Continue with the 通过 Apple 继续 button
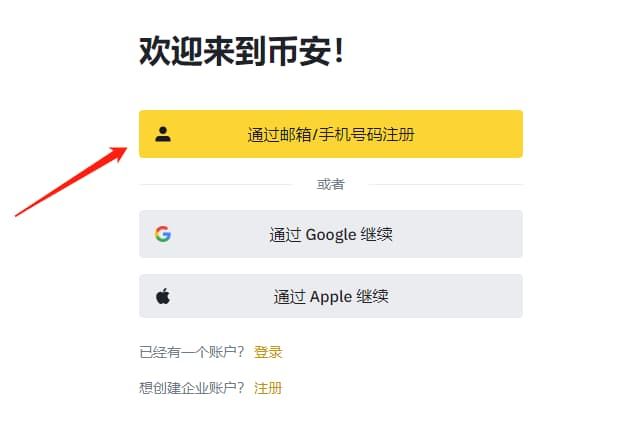 pyautogui.click(x=330, y=296)
